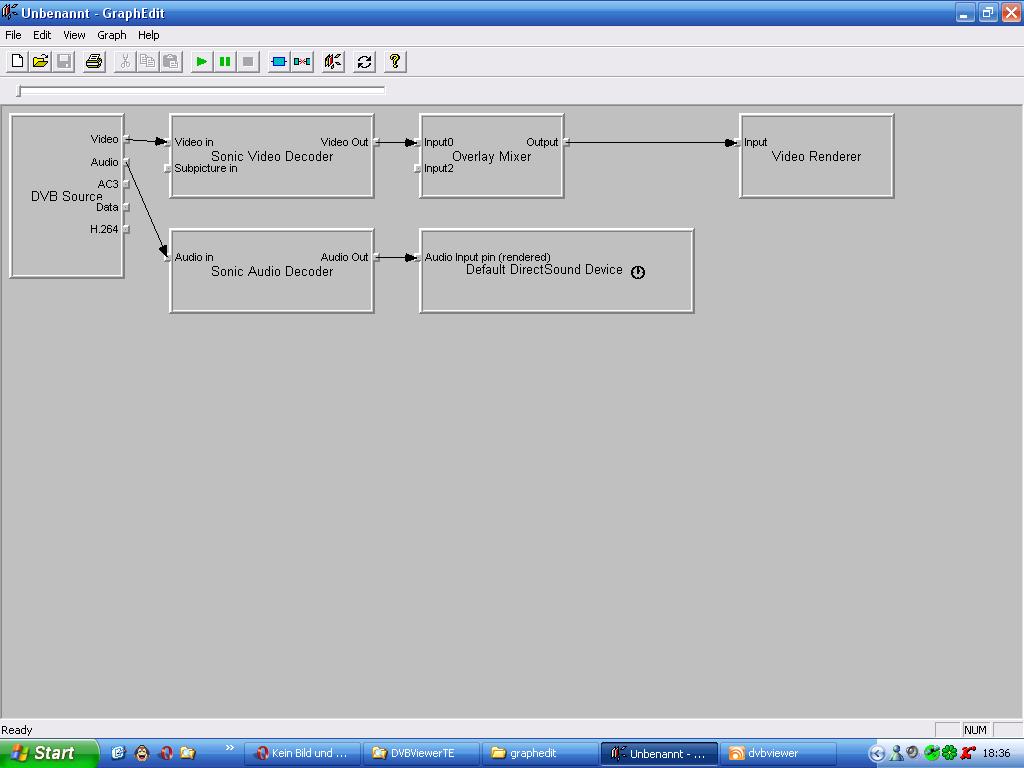The height and width of the screenshot is (768, 1024).
Task: Open the File menu
Action: click(x=13, y=35)
